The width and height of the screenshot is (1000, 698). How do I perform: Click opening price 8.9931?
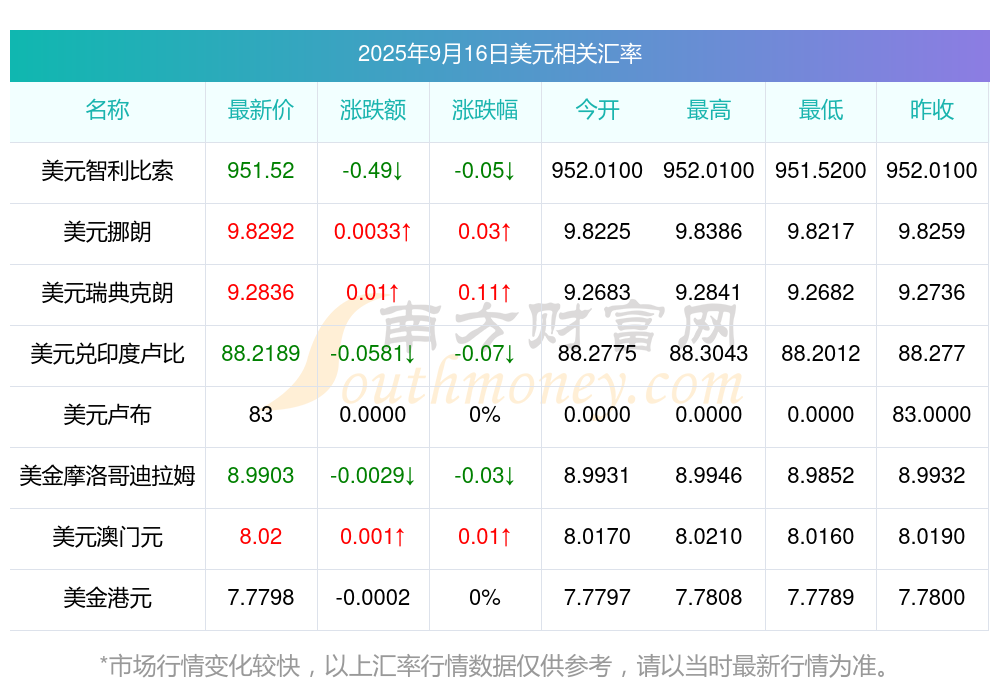[x=597, y=476]
